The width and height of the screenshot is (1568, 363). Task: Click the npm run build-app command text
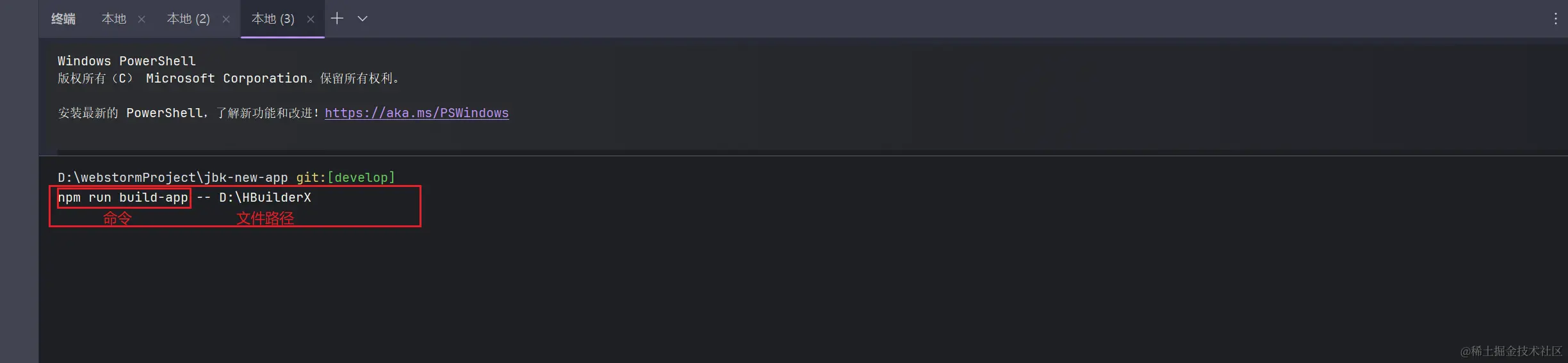click(123, 197)
